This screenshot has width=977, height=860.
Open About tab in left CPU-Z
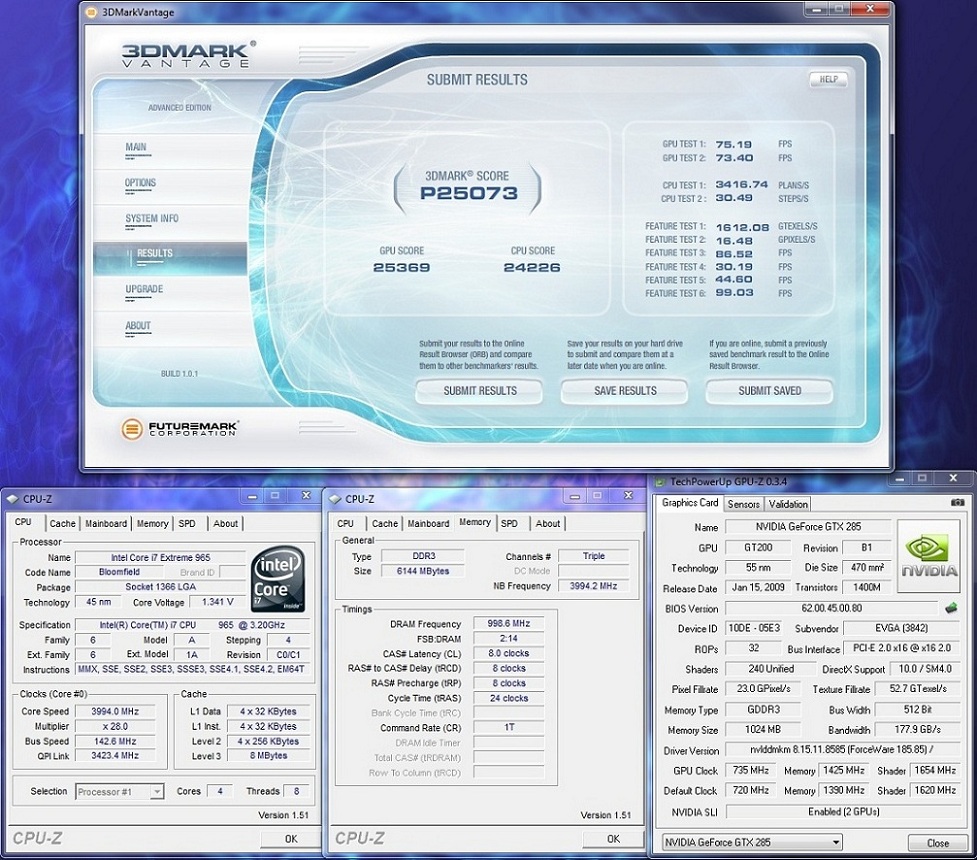click(x=226, y=523)
